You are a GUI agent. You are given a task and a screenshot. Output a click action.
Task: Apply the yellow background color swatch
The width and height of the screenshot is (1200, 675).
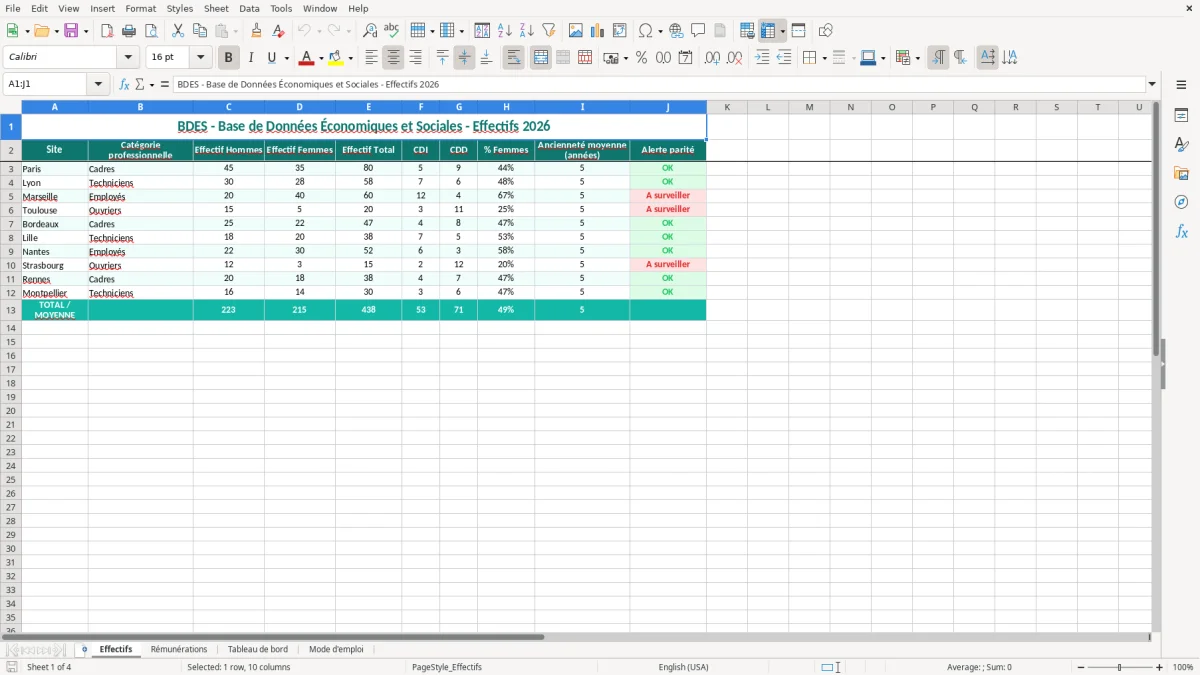point(336,58)
